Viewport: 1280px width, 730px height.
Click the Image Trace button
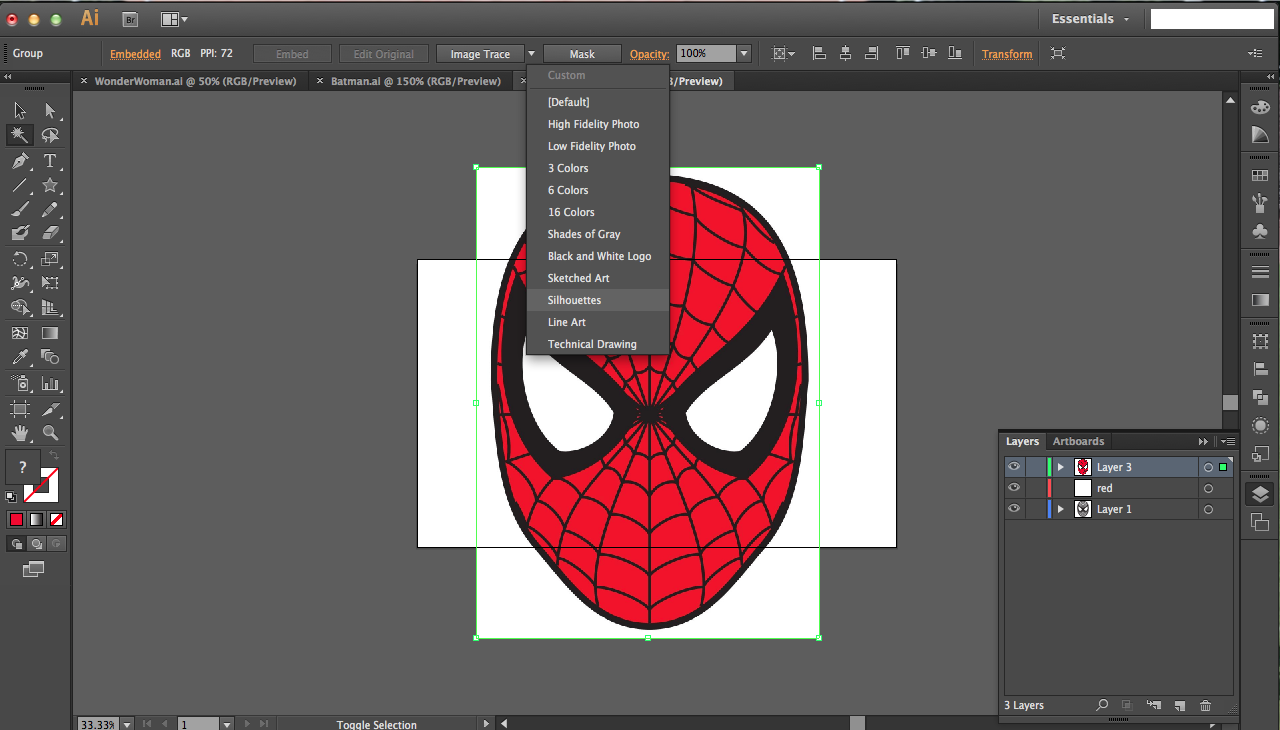point(480,54)
